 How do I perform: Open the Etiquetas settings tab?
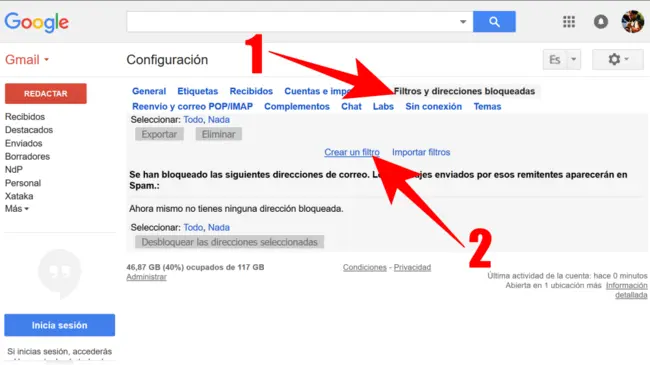pyautogui.click(x=198, y=91)
